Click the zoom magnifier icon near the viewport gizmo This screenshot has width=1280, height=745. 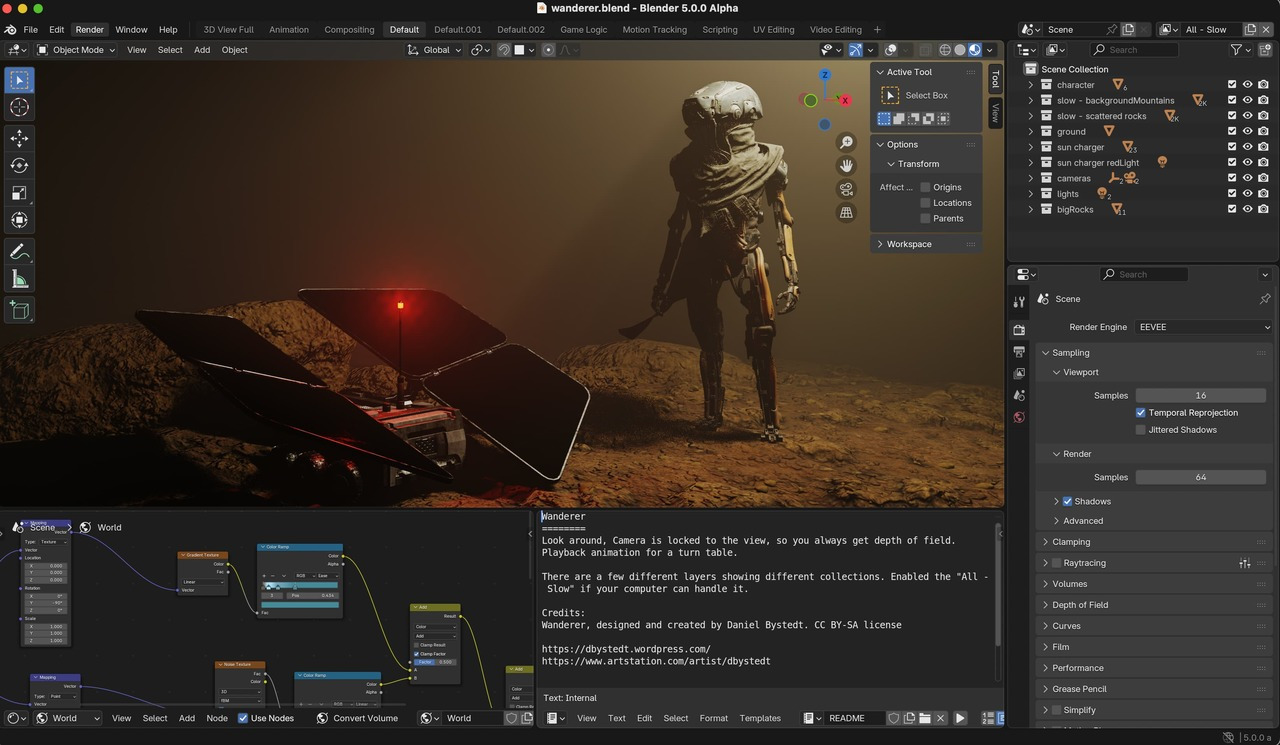point(846,142)
